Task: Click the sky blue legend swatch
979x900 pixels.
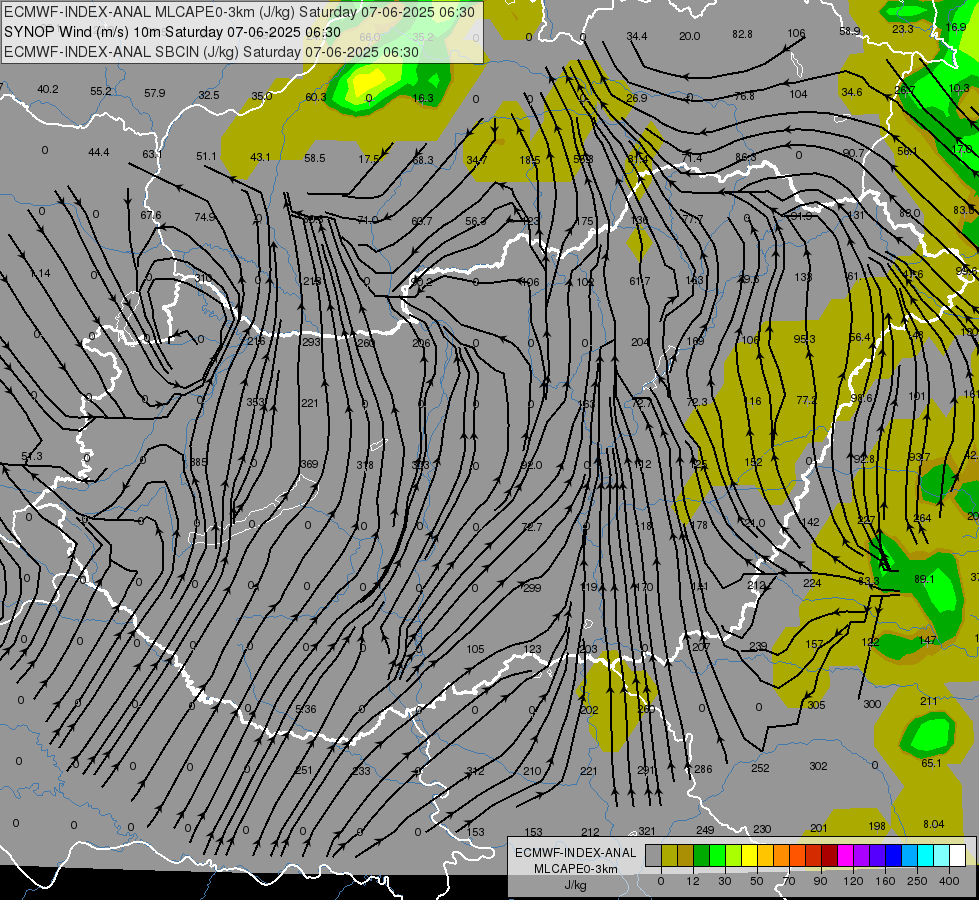Action: [910, 855]
